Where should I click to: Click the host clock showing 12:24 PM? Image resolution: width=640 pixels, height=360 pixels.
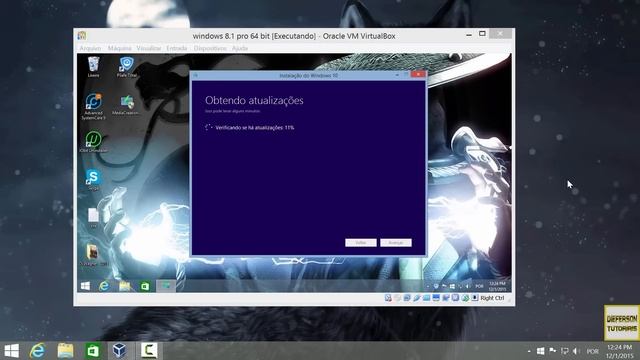(x=620, y=351)
